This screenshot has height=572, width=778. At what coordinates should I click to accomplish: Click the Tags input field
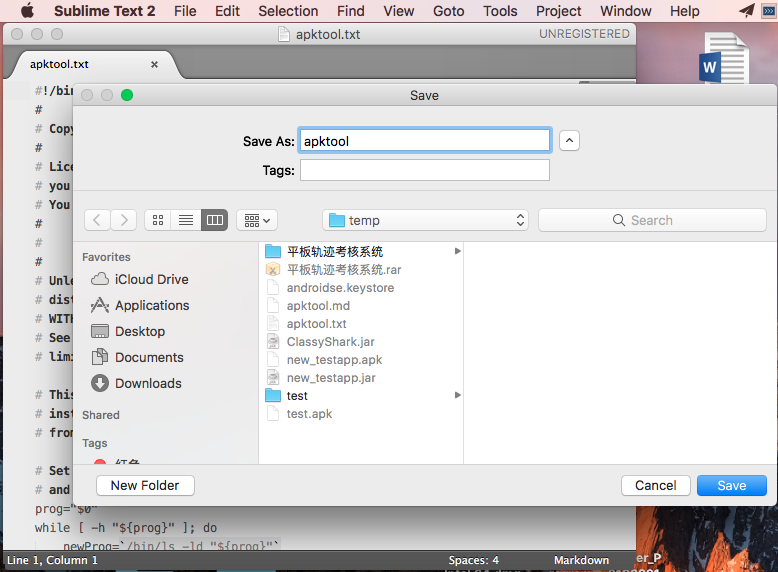tap(425, 170)
